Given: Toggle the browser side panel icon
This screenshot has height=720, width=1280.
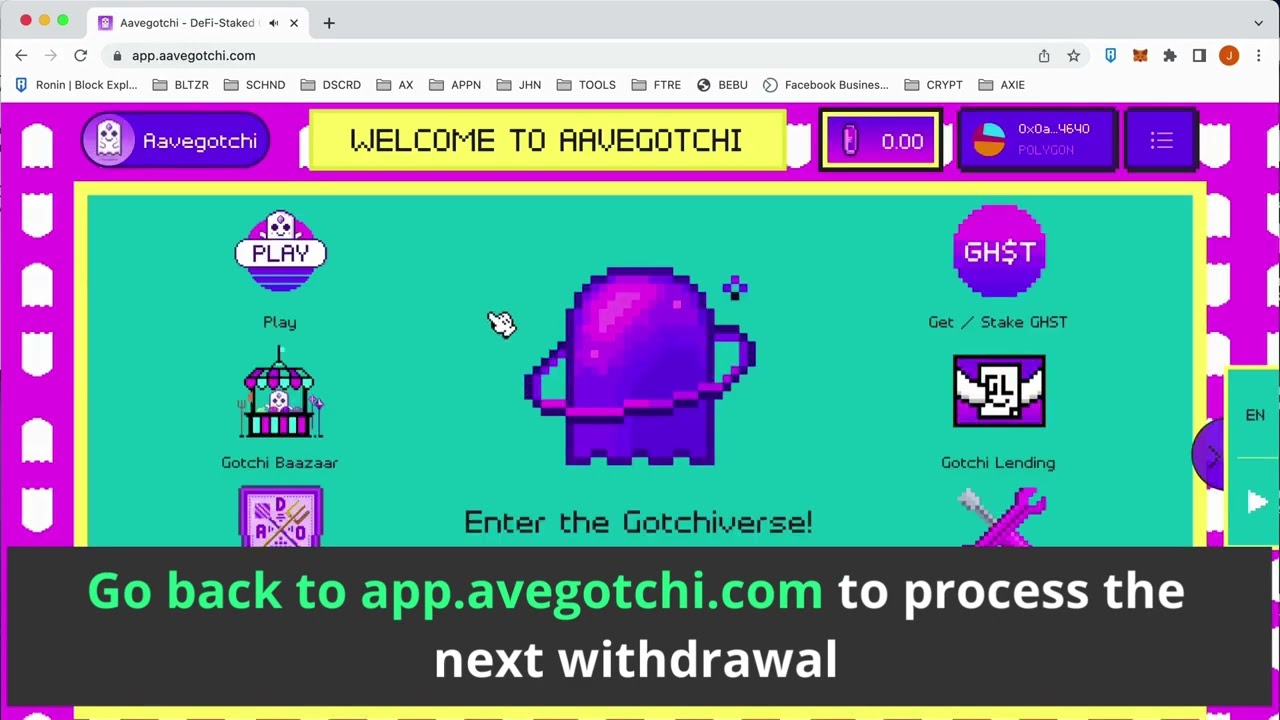Looking at the screenshot, I should (1199, 56).
